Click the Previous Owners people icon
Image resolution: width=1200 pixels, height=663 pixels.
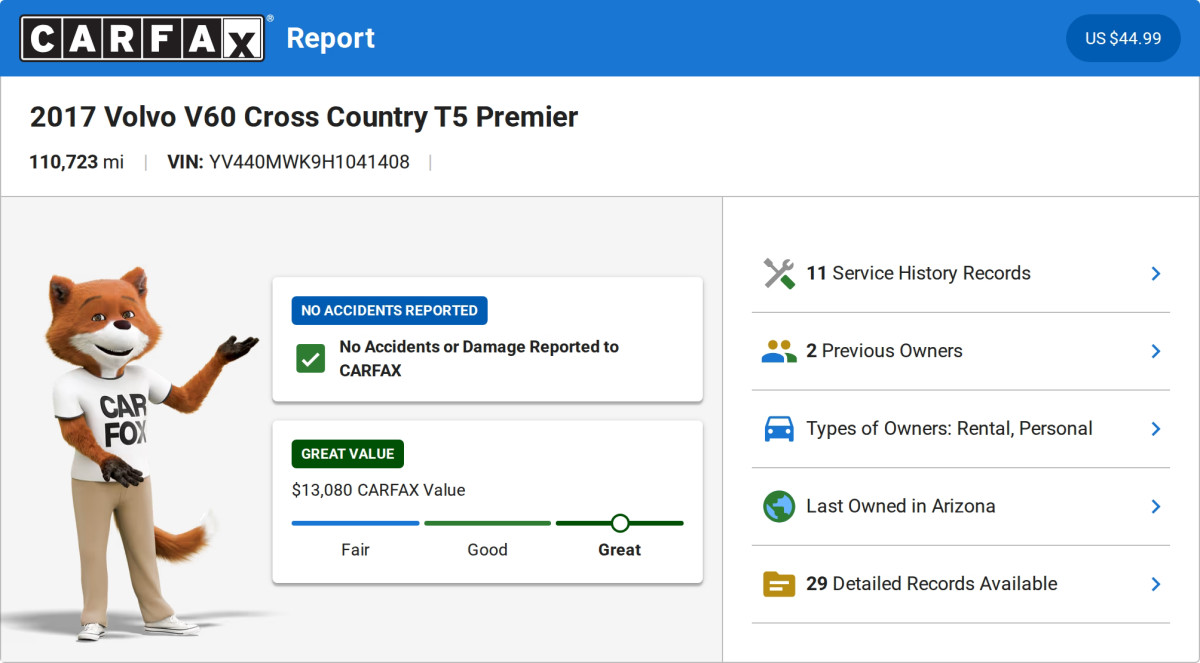pos(779,351)
